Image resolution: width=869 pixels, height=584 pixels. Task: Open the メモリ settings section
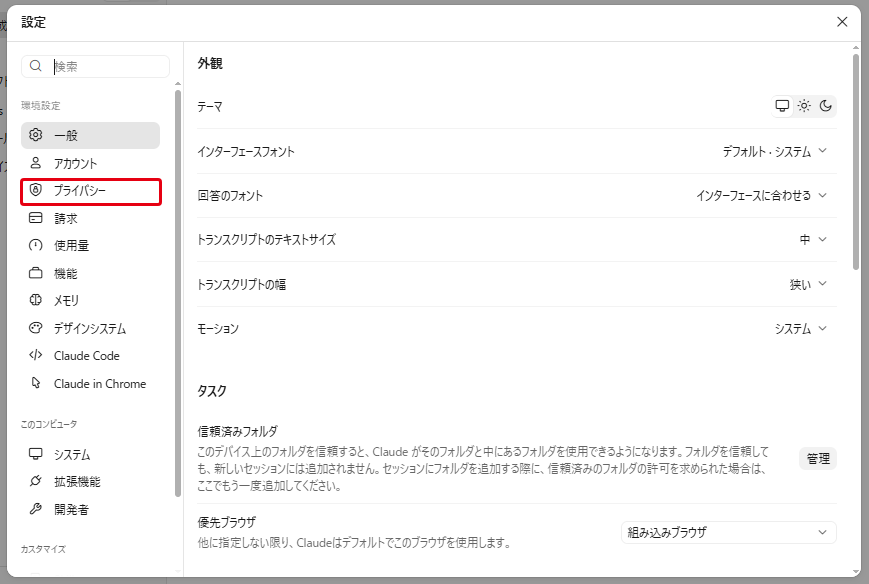90,300
